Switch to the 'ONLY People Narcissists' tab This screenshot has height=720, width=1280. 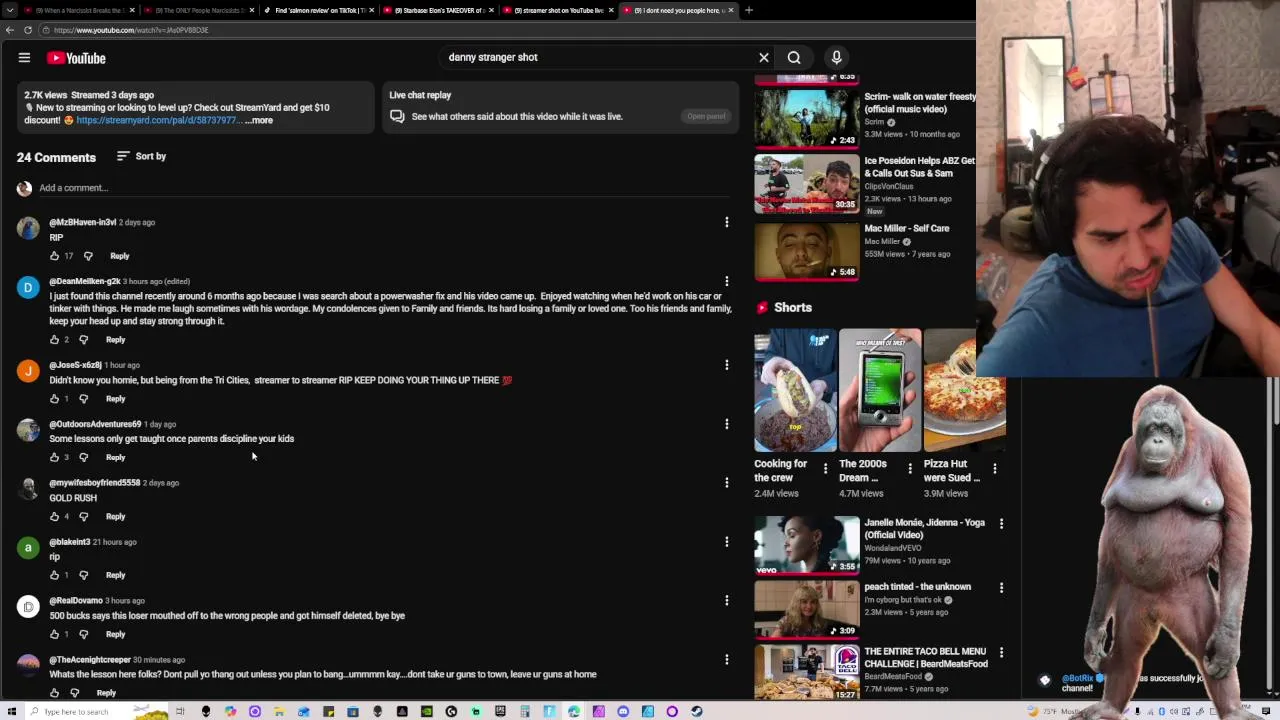pos(197,10)
